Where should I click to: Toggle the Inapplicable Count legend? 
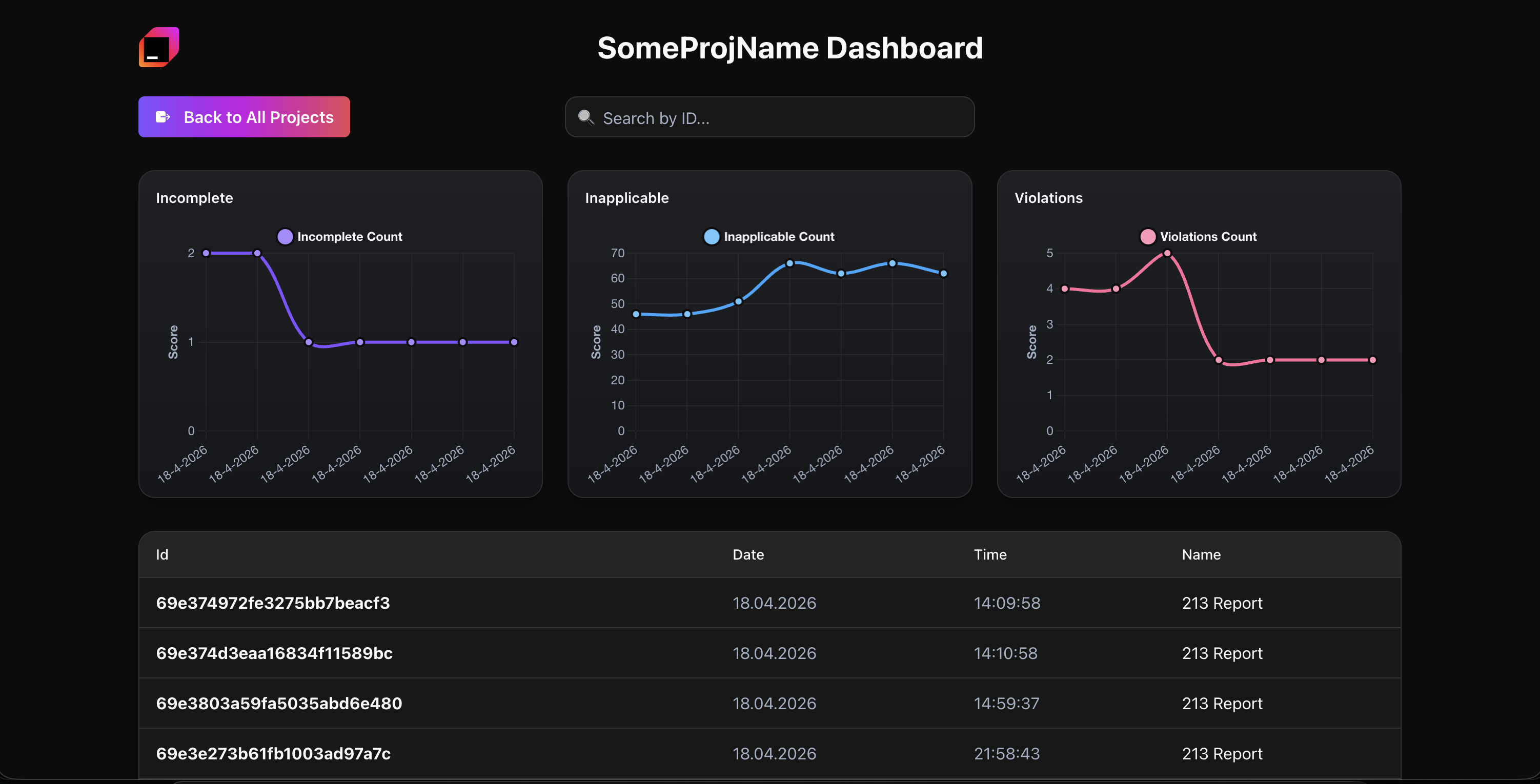[778, 237]
